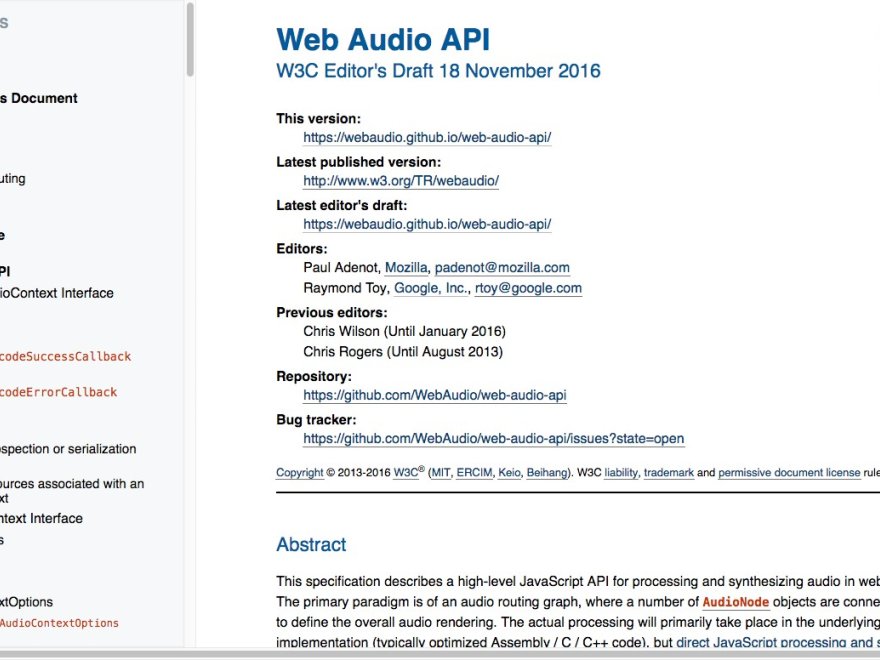The width and height of the screenshot is (880, 660).
Task: Open the GitHub repository link
Action: tap(434, 395)
